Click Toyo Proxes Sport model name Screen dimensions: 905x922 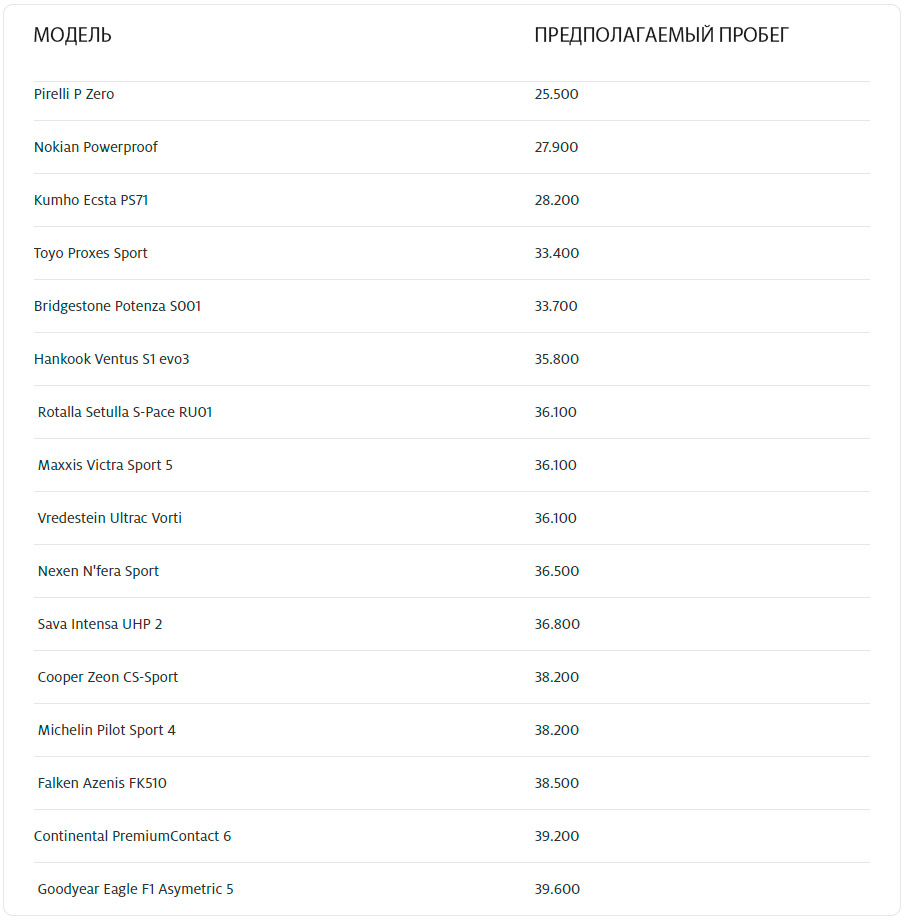[91, 253]
